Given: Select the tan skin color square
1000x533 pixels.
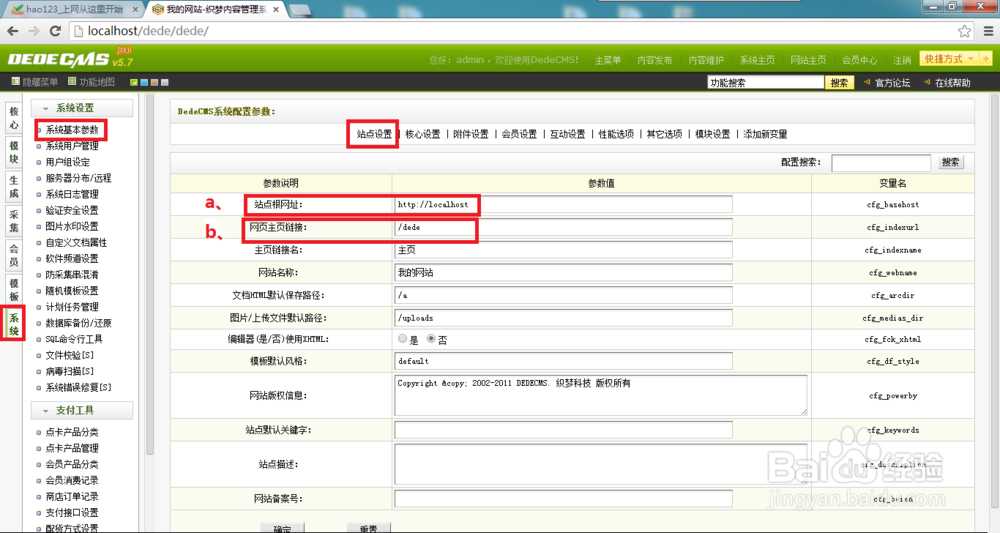Looking at the screenshot, I should (154, 82).
